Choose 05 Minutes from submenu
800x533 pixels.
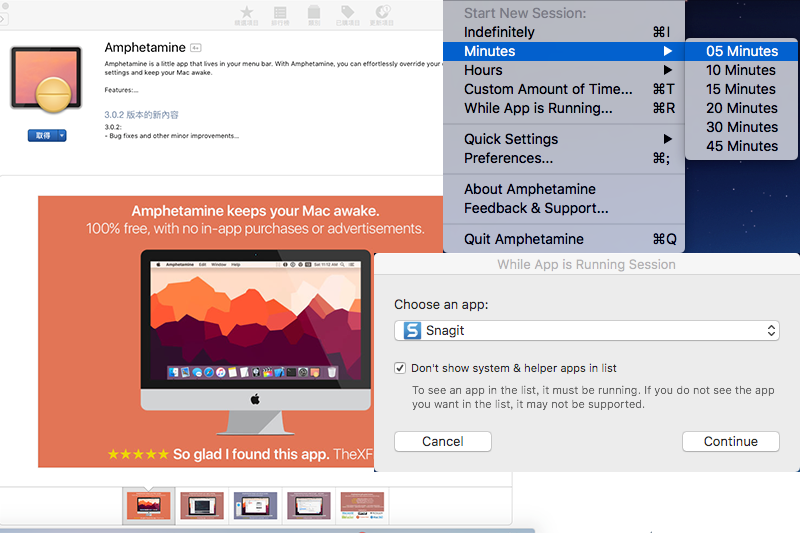point(741,51)
